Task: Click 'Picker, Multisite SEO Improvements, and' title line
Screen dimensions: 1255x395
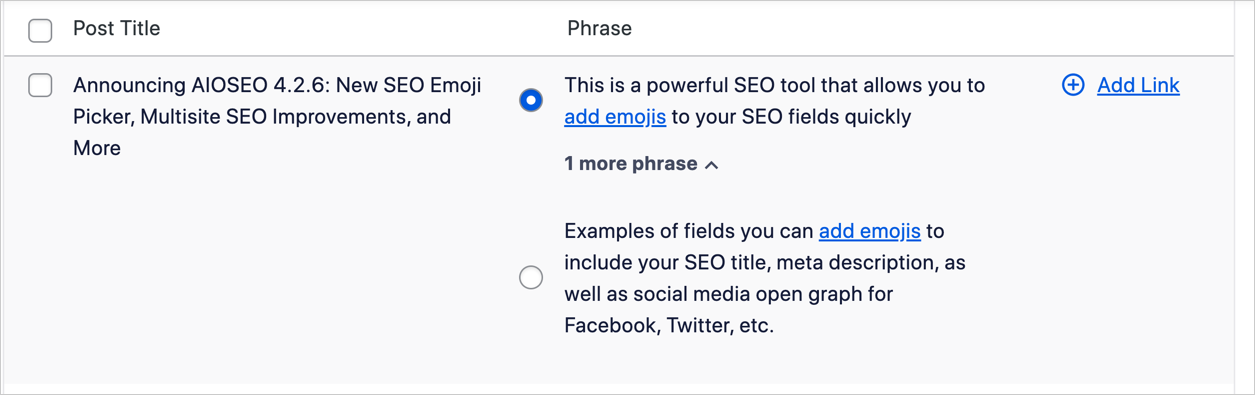Action: click(x=262, y=116)
